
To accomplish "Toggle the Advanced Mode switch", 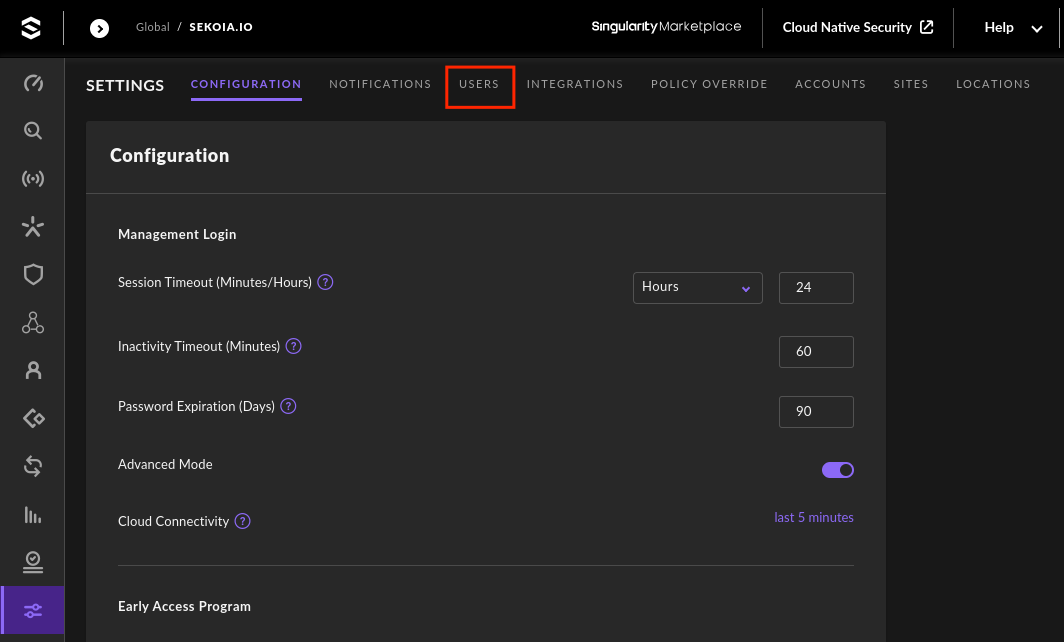I will (837, 470).
